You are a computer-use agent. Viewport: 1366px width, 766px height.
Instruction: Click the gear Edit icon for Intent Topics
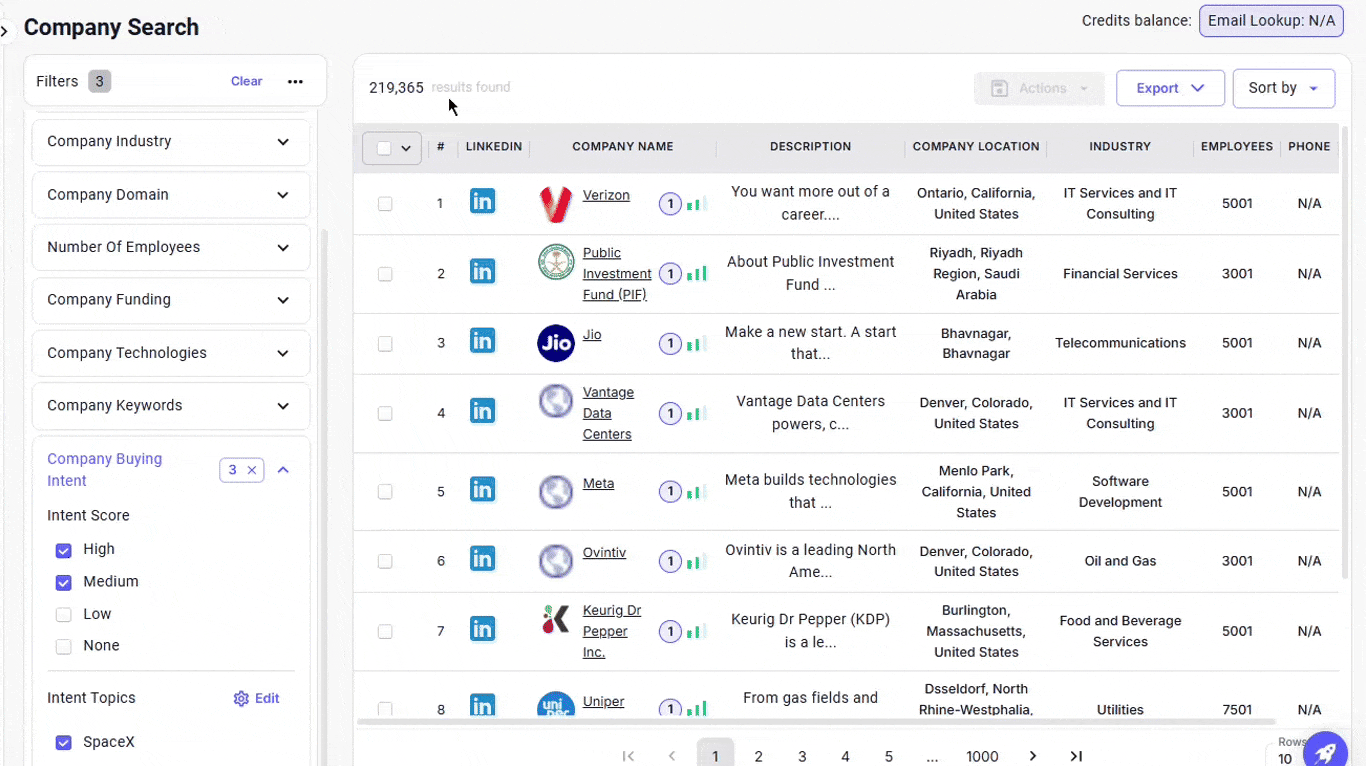[x=241, y=699]
